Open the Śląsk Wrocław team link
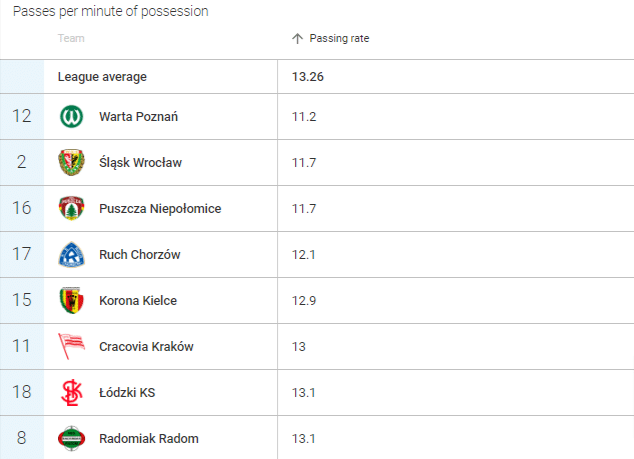The image size is (634, 459). tap(140, 163)
